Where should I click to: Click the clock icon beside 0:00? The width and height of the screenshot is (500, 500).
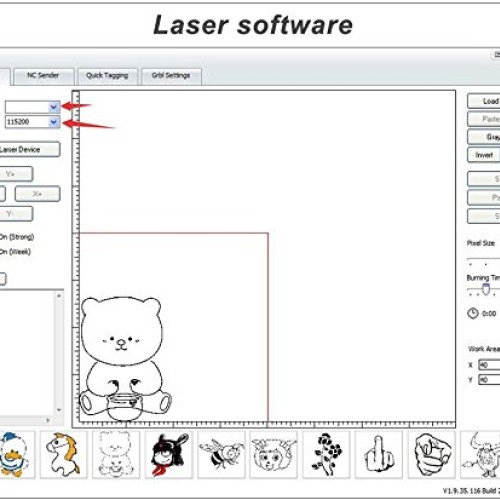point(472,313)
